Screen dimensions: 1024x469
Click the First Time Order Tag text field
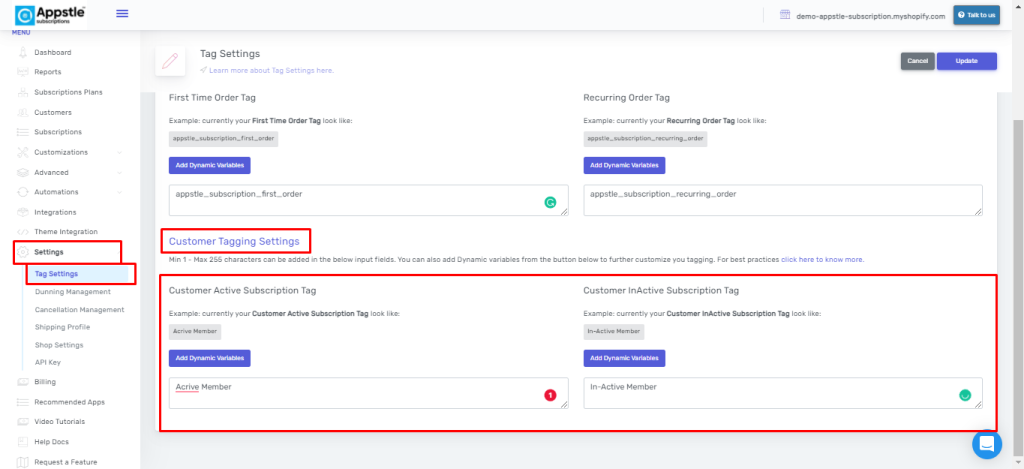(368, 200)
